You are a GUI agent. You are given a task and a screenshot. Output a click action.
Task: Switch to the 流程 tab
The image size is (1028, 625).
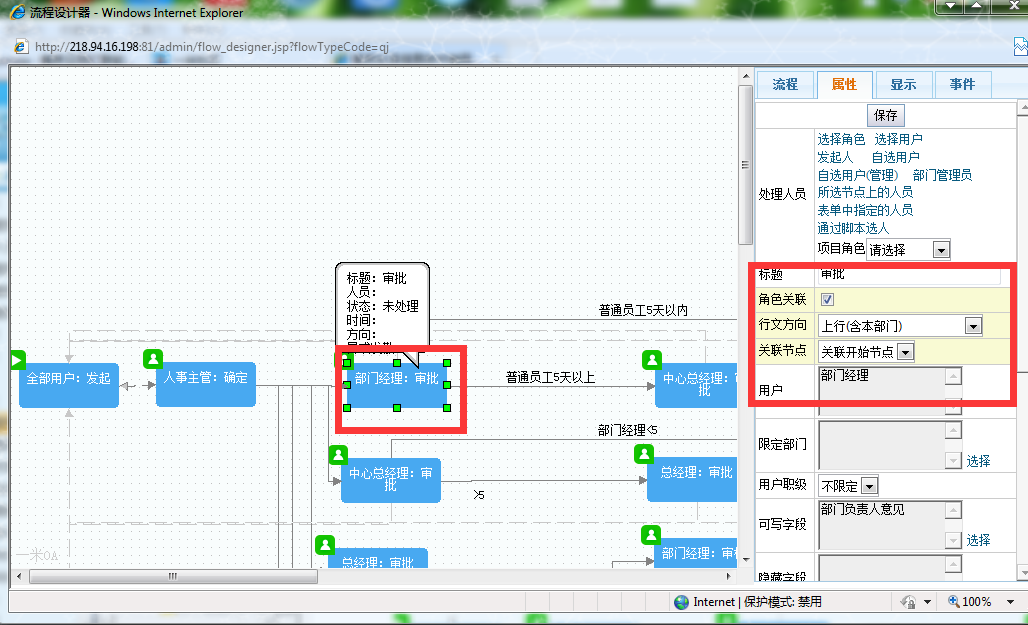click(x=785, y=85)
